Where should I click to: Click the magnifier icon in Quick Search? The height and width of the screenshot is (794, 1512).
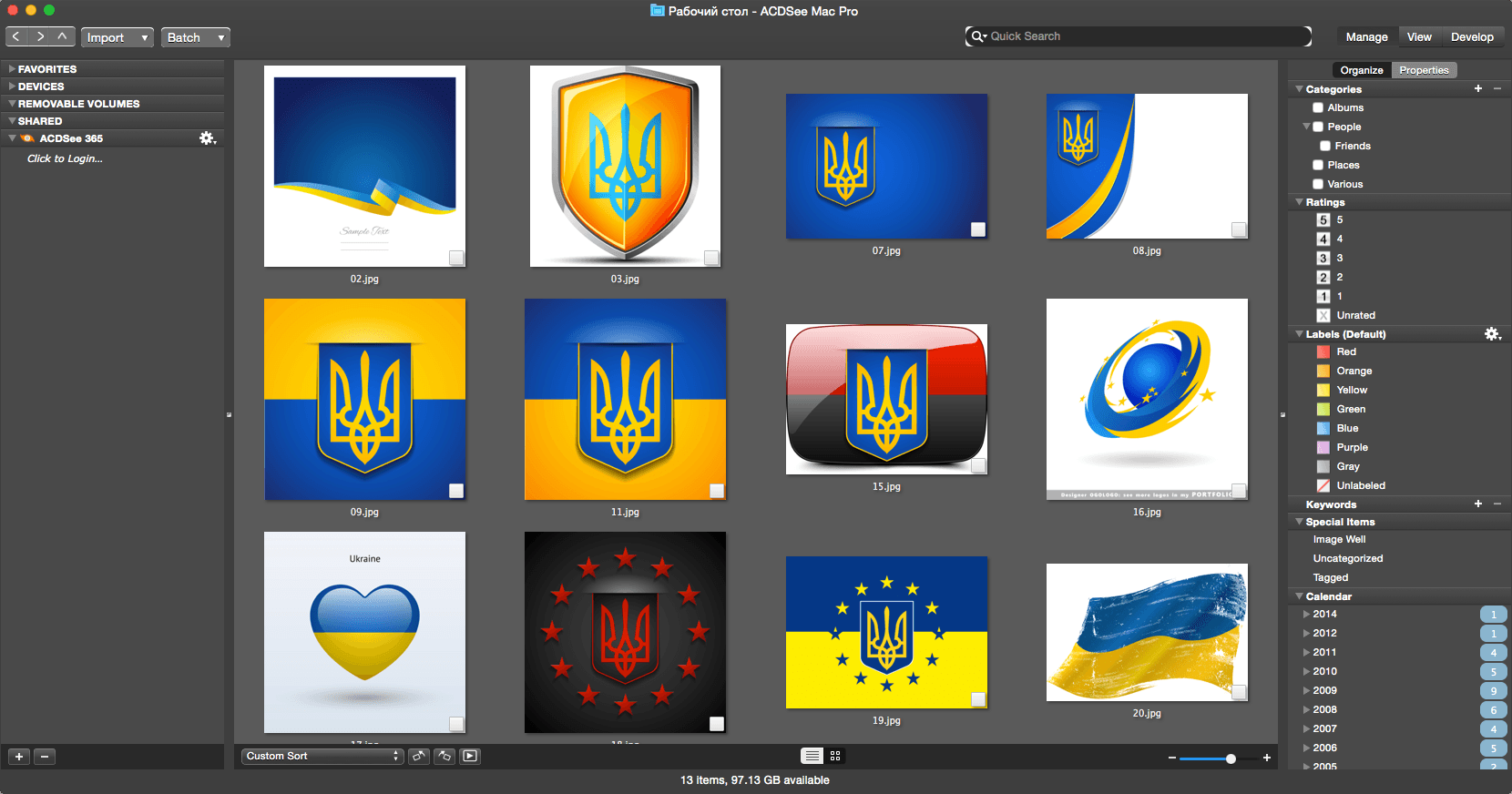(x=978, y=36)
